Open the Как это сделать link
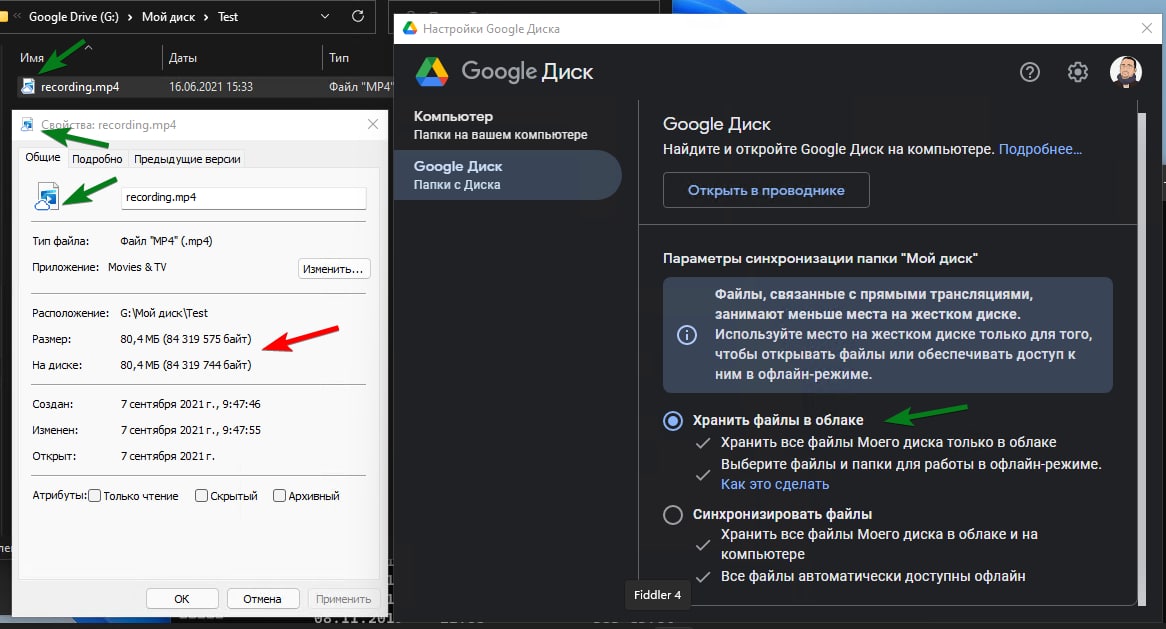This screenshot has height=629, width=1166. tap(775, 484)
